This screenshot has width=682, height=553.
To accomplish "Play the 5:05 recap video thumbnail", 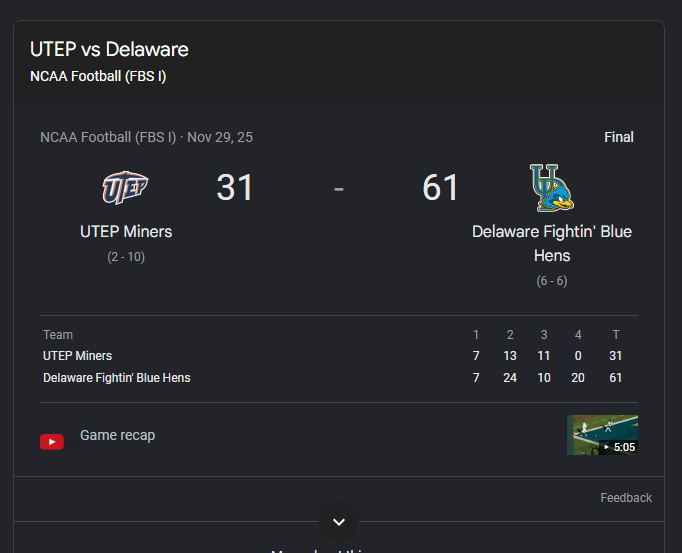I will (602, 435).
